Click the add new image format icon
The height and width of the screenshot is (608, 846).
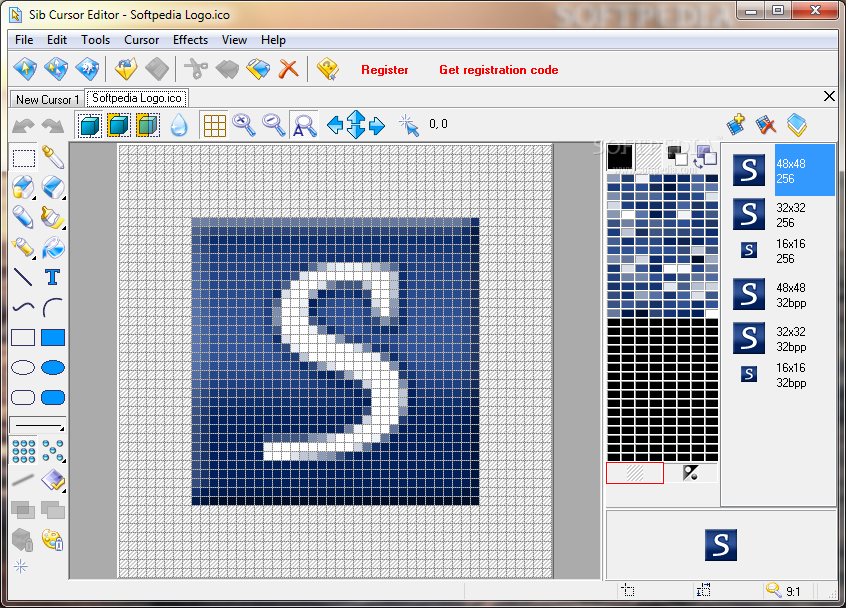pos(736,125)
